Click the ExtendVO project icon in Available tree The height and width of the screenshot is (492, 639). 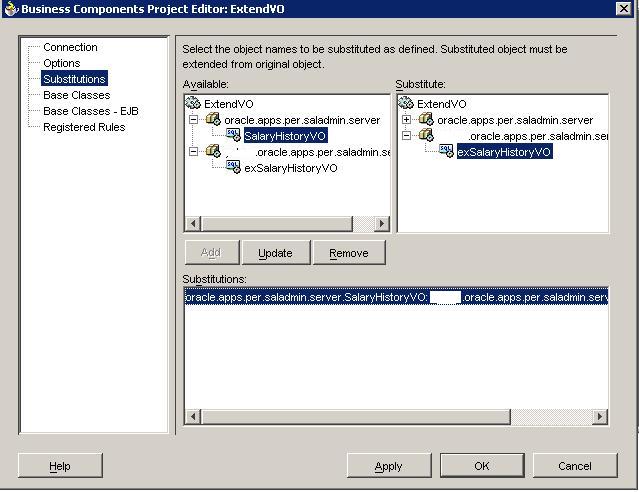tap(193, 103)
